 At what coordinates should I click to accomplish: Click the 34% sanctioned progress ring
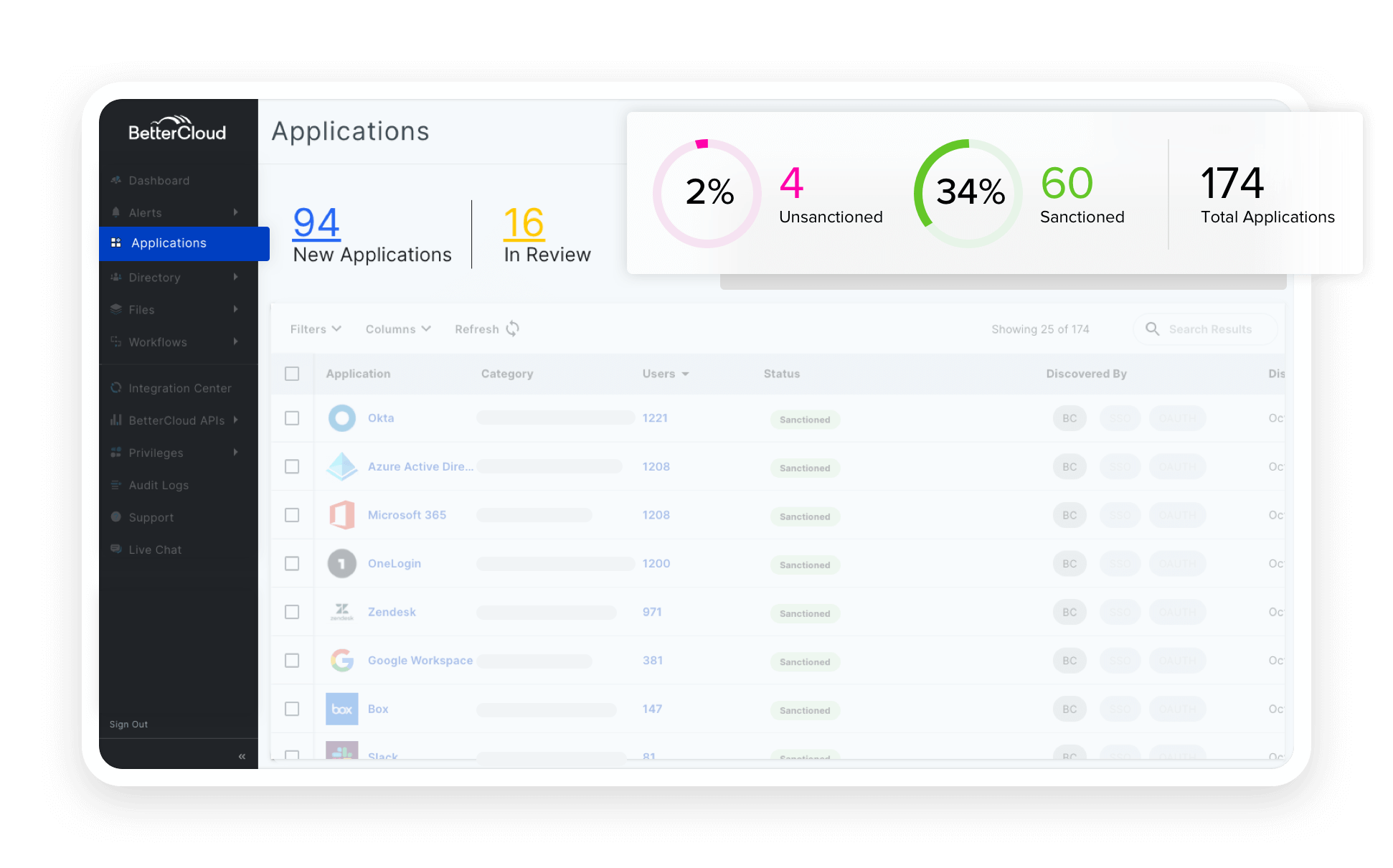[x=968, y=193]
